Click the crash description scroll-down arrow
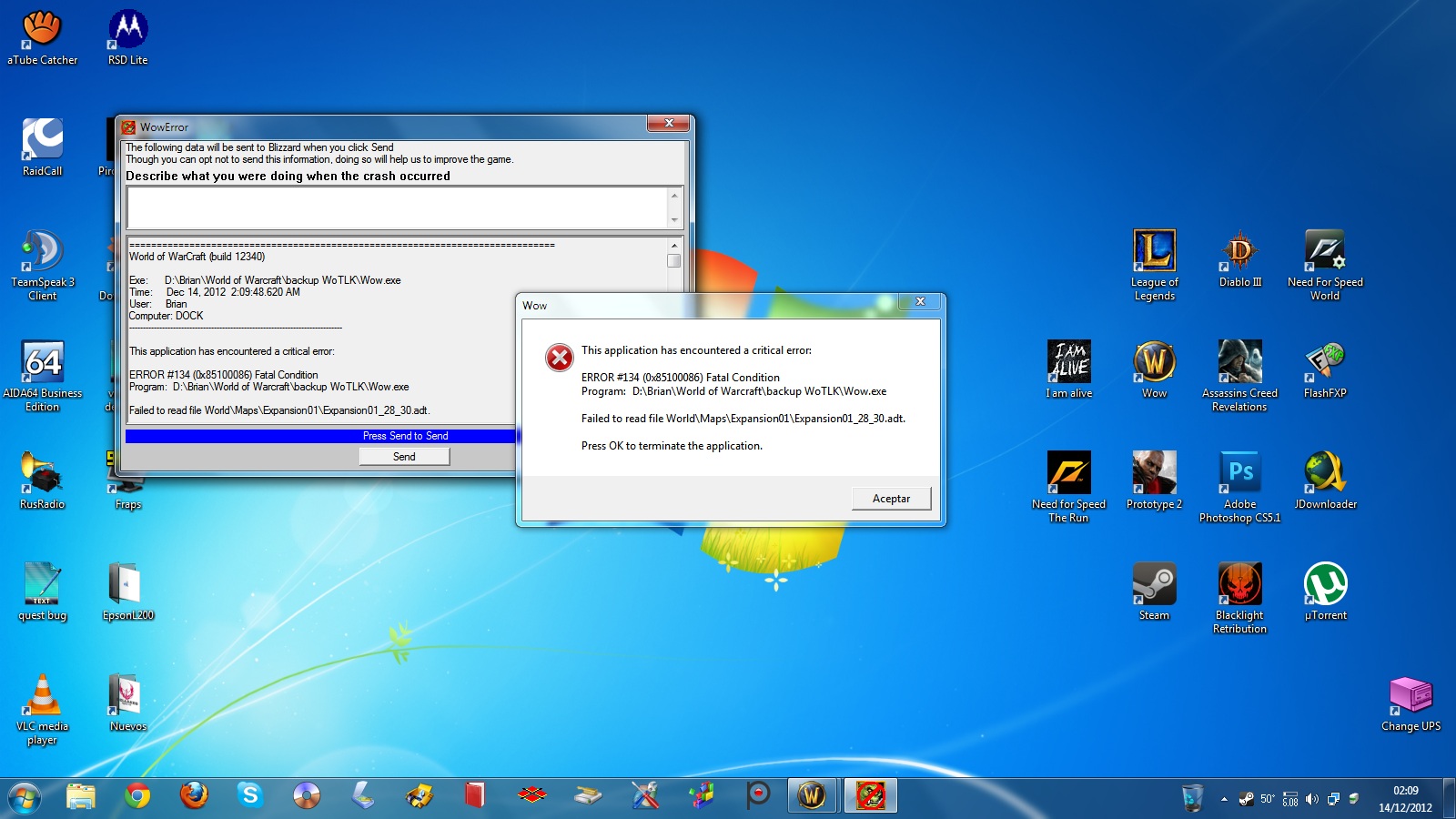Image resolution: width=1456 pixels, height=819 pixels. 674,220
